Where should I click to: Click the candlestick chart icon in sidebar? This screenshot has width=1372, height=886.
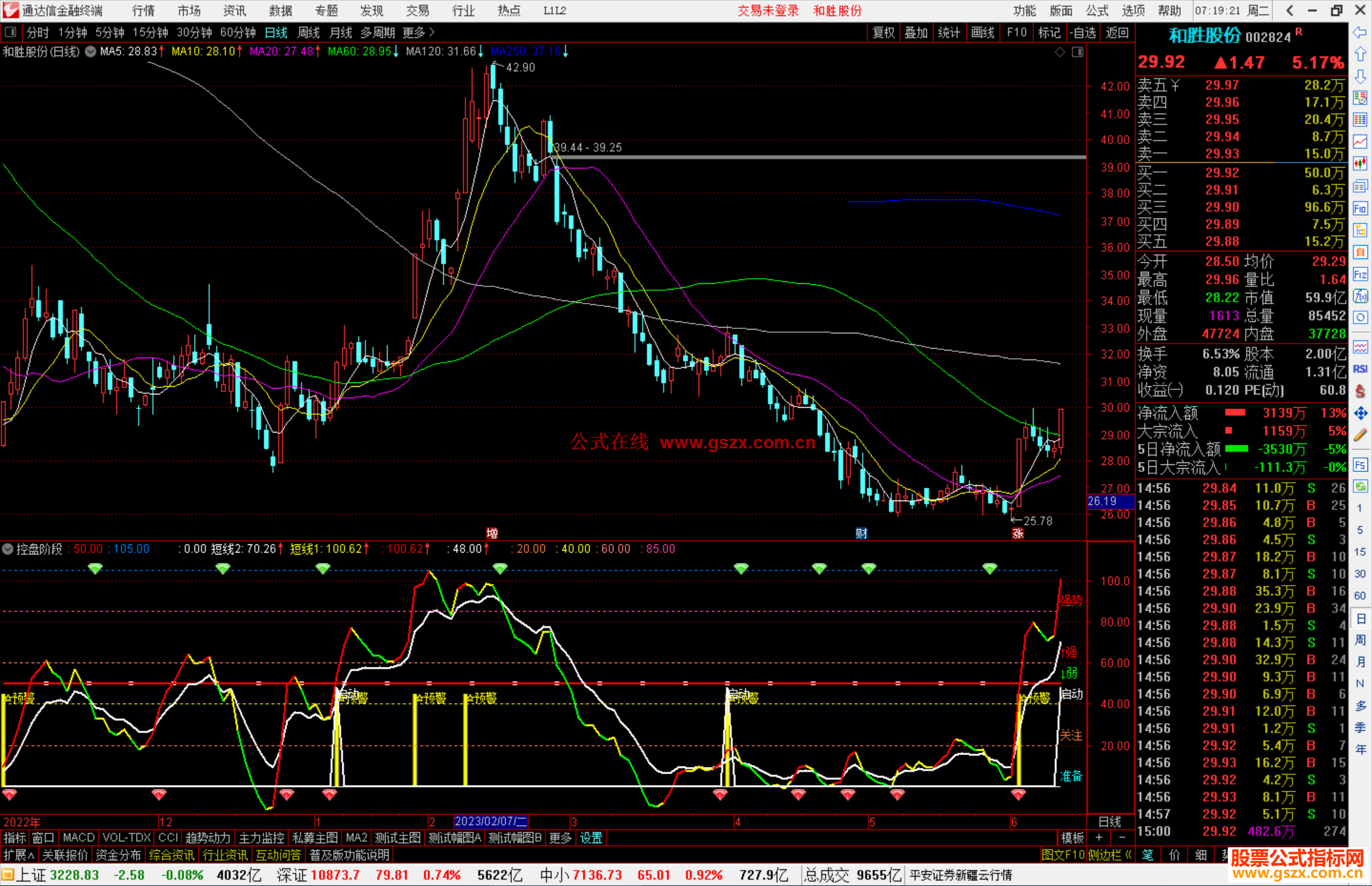pyautogui.click(x=1360, y=163)
